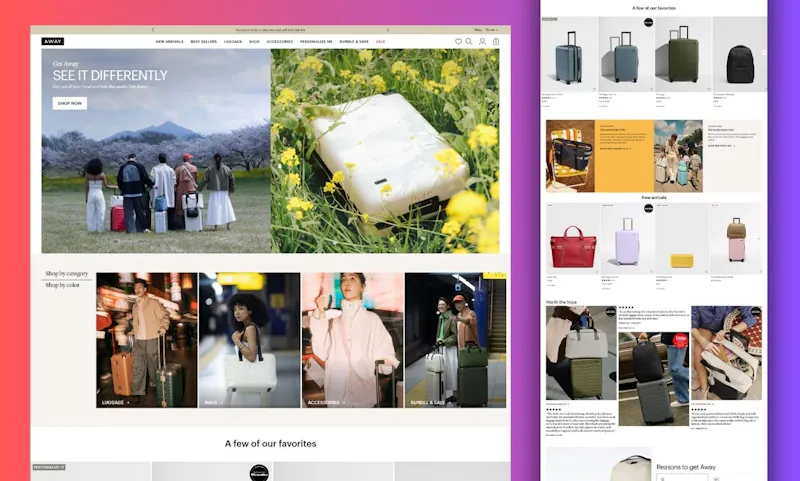Screen dimensions: 800x481
Task: Open green suitcase review photo in Worth the hype
Action: (581, 353)
